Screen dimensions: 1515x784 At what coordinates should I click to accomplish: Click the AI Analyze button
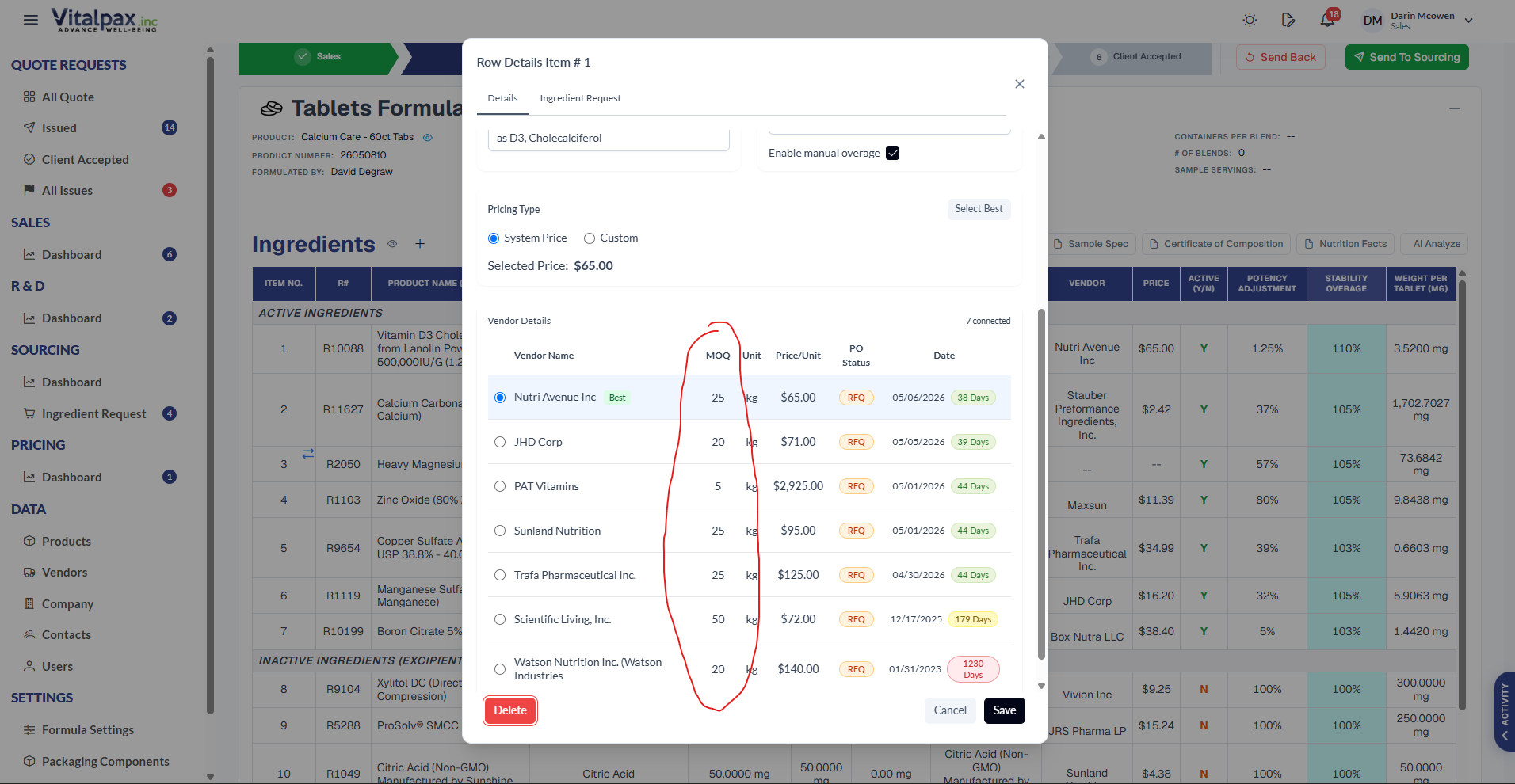point(1436,244)
